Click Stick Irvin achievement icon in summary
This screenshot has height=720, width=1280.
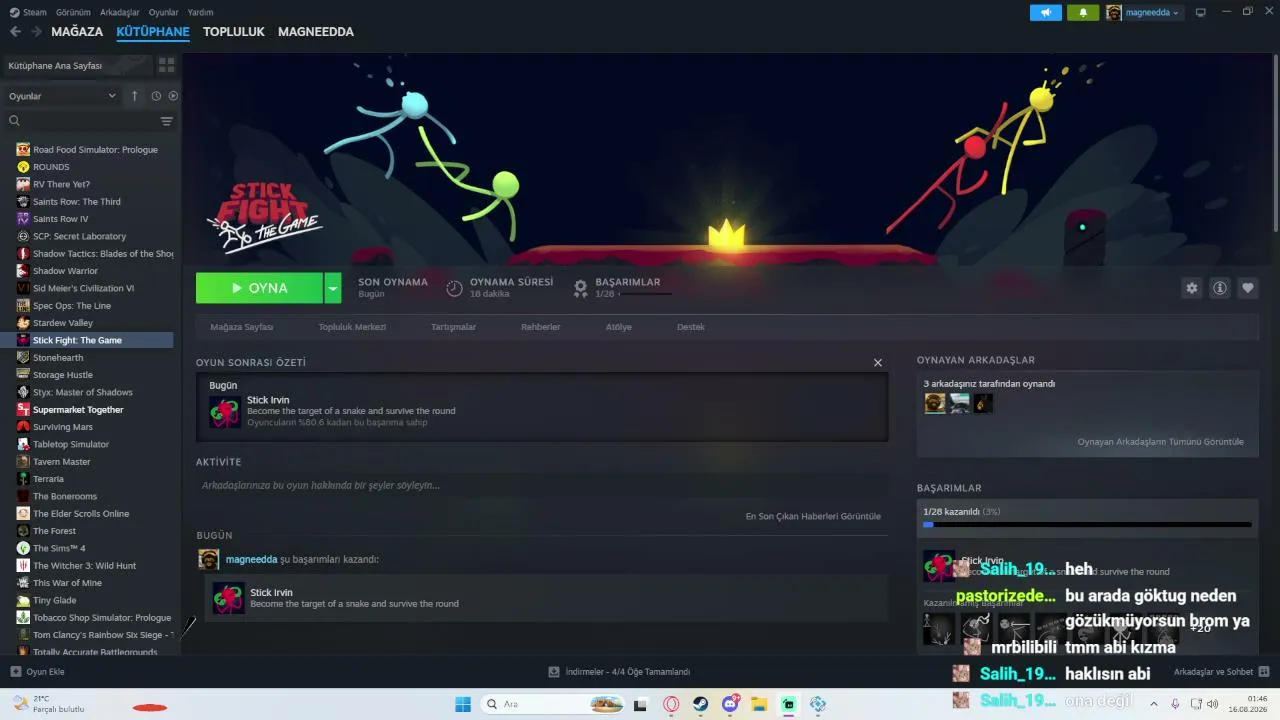(x=225, y=412)
